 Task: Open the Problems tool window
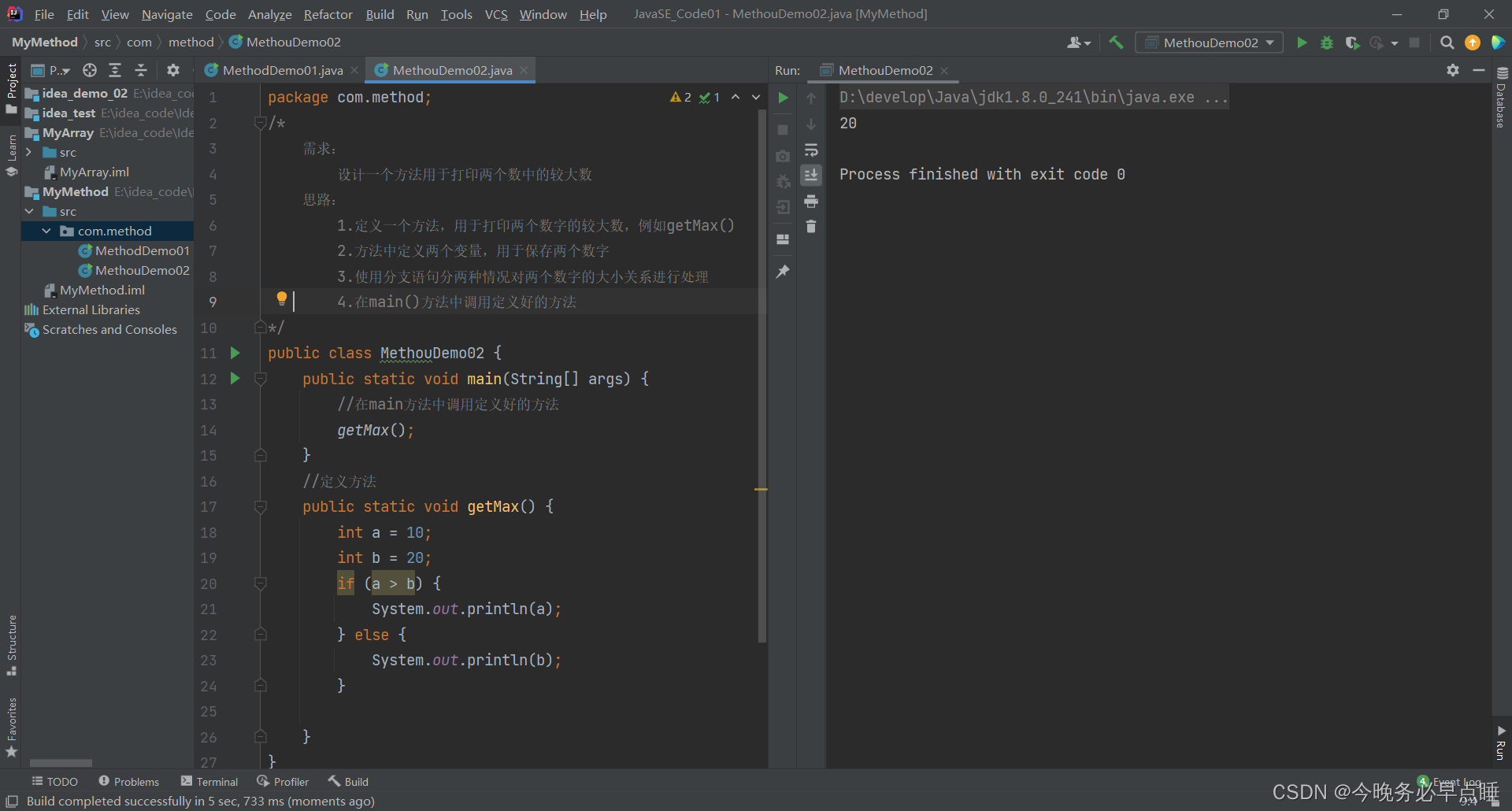coord(128,781)
